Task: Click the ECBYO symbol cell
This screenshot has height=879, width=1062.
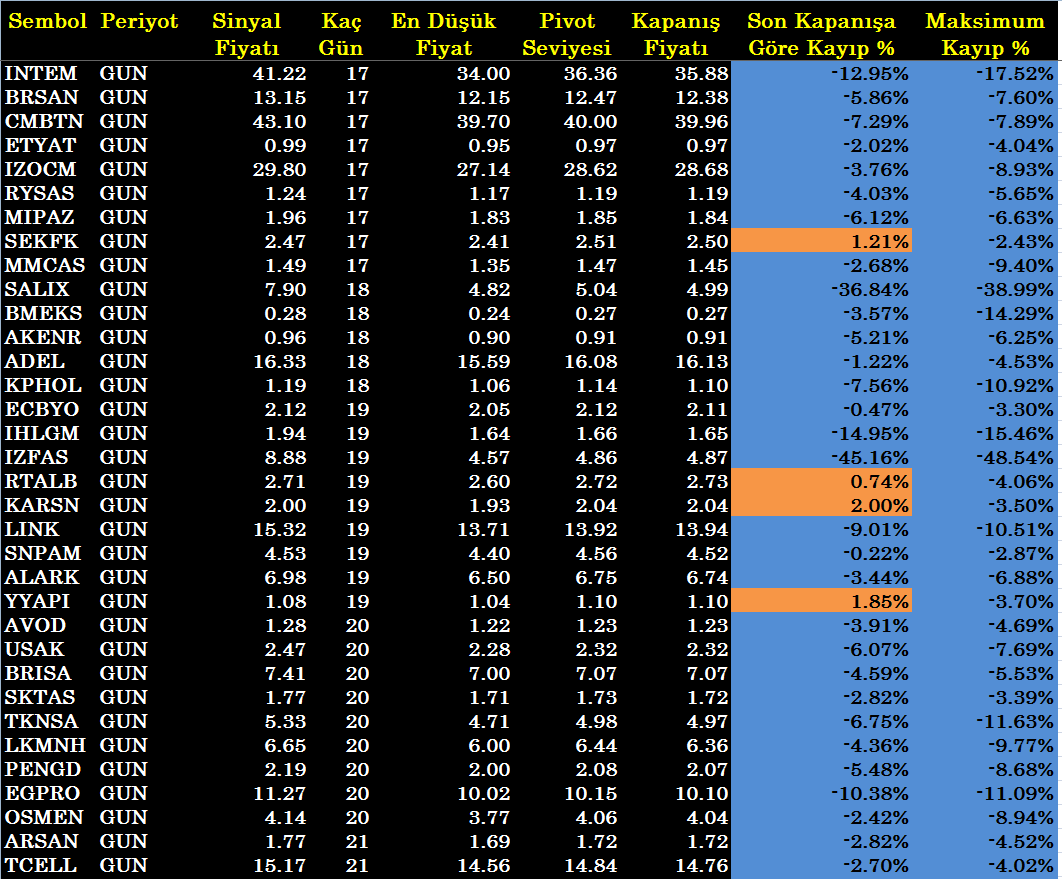Action: (42, 410)
